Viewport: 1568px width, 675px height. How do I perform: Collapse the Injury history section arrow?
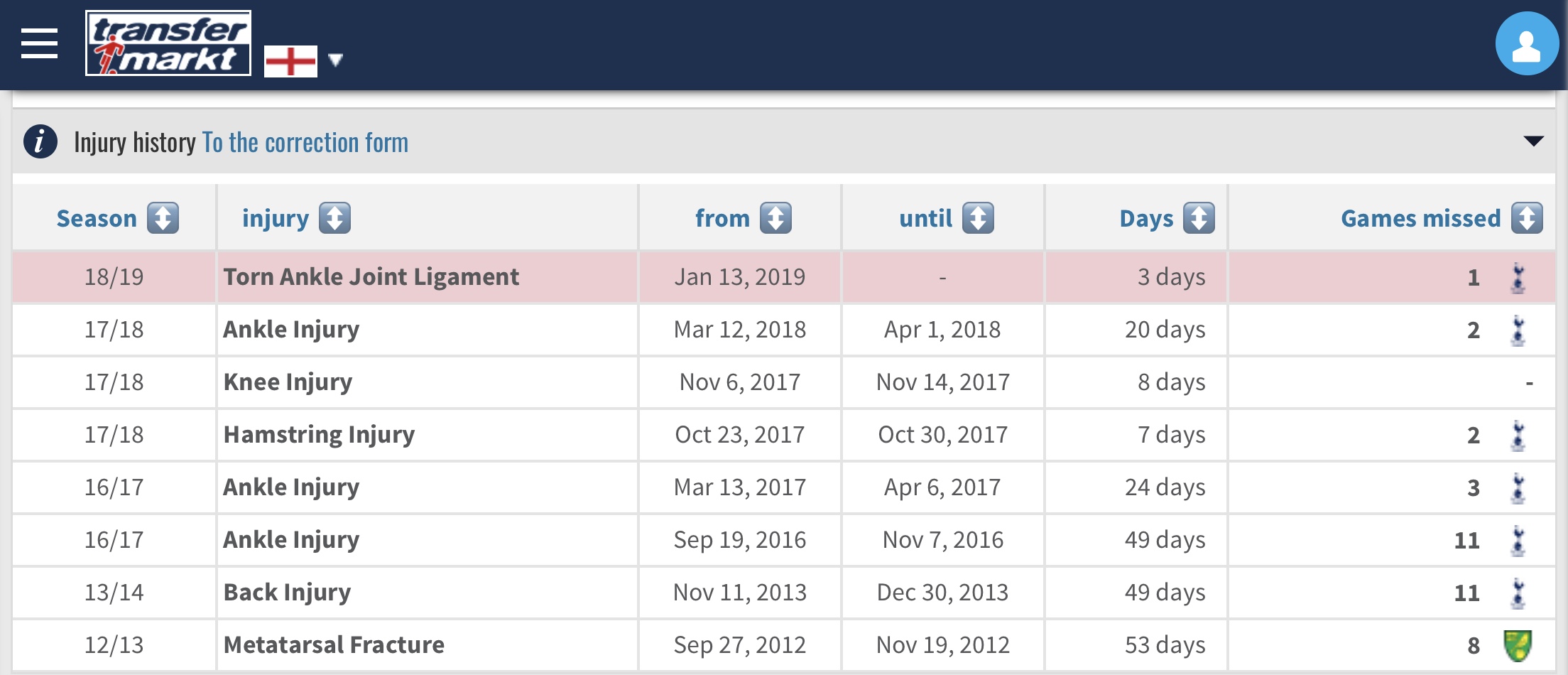pos(1533,141)
